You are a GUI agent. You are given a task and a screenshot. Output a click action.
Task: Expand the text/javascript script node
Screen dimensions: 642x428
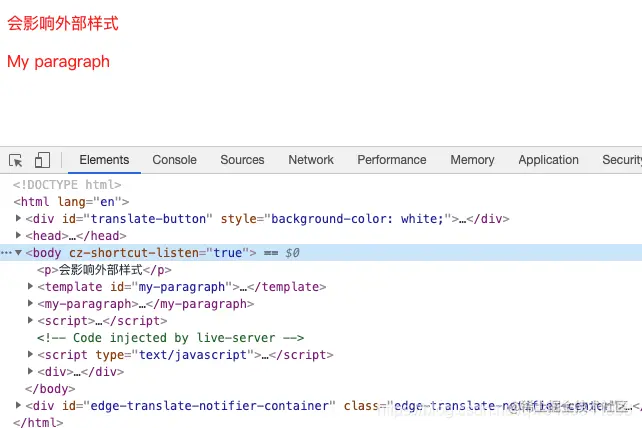[x=30, y=354]
